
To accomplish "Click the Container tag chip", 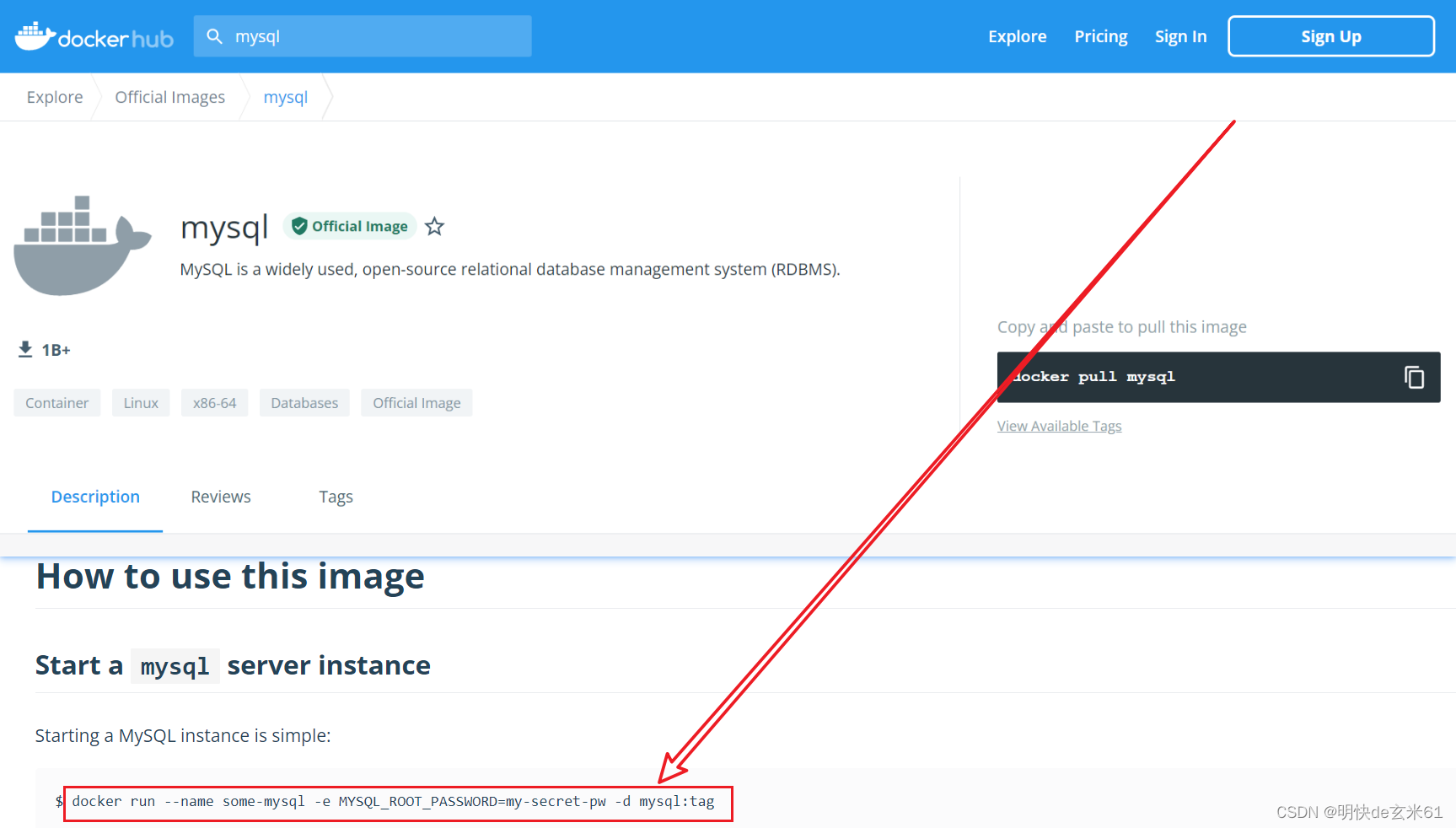I will [x=57, y=403].
